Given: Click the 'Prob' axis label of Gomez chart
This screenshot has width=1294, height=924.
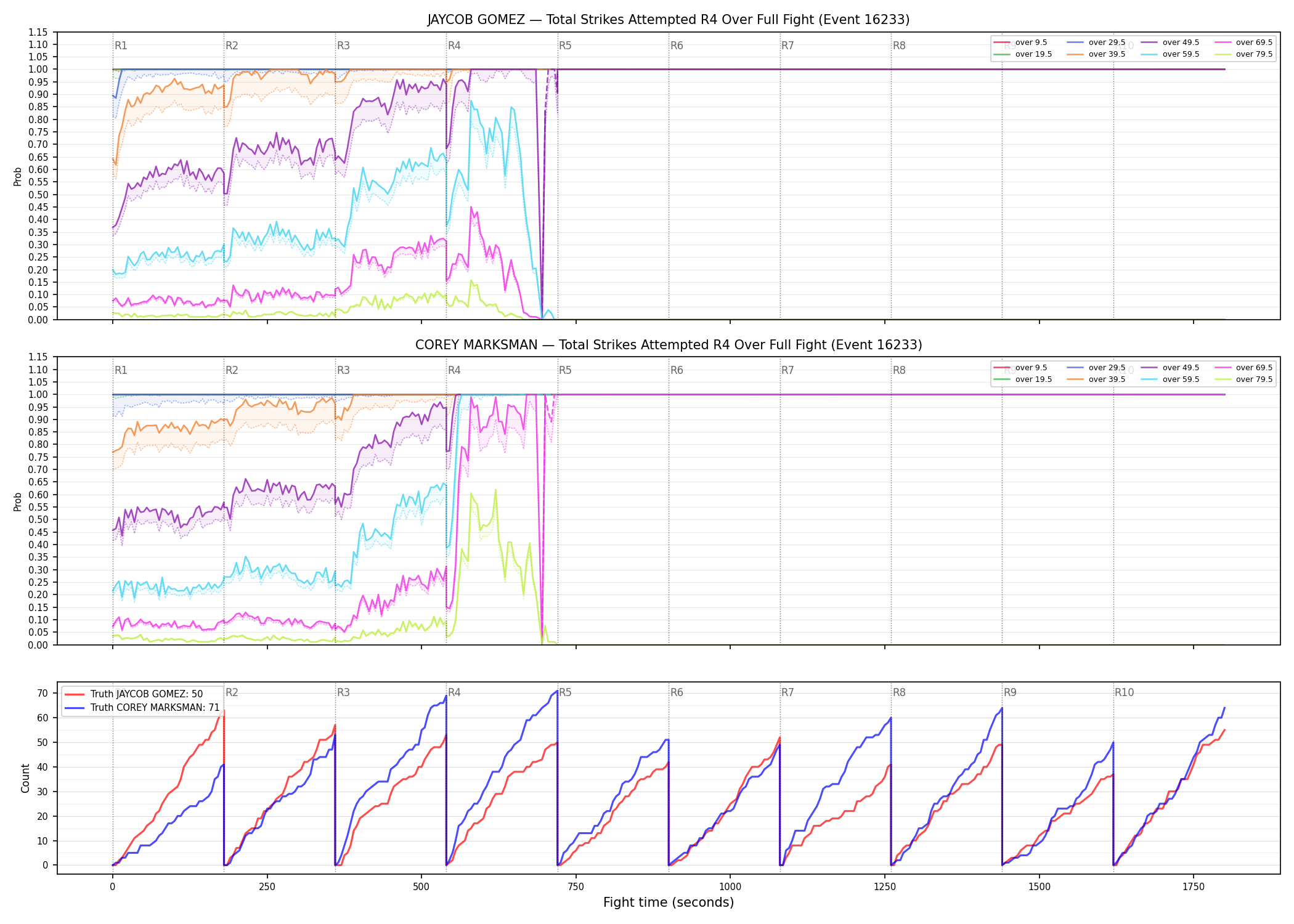Looking at the screenshot, I should coord(18,176).
